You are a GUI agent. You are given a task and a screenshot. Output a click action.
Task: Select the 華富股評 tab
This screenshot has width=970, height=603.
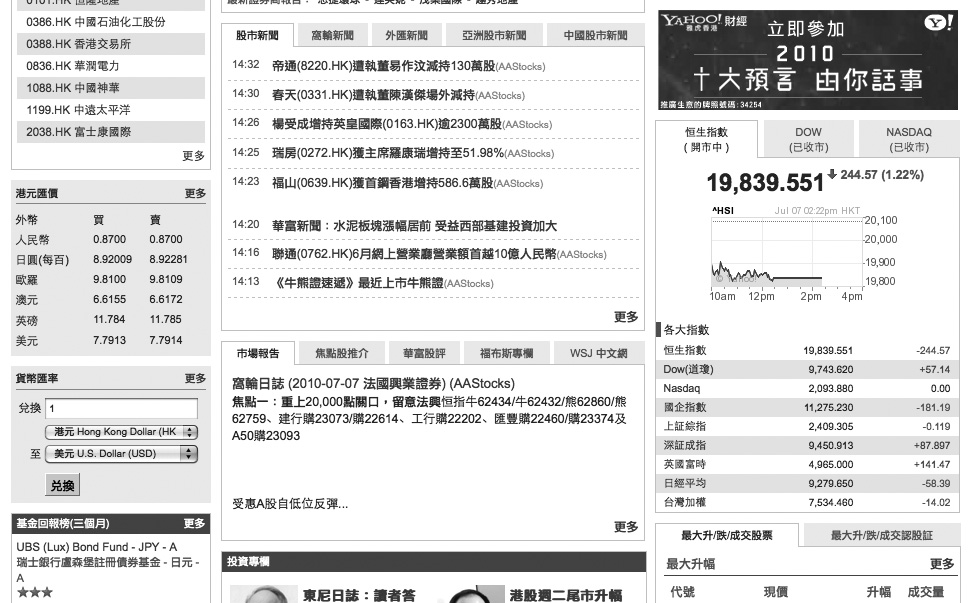424,353
